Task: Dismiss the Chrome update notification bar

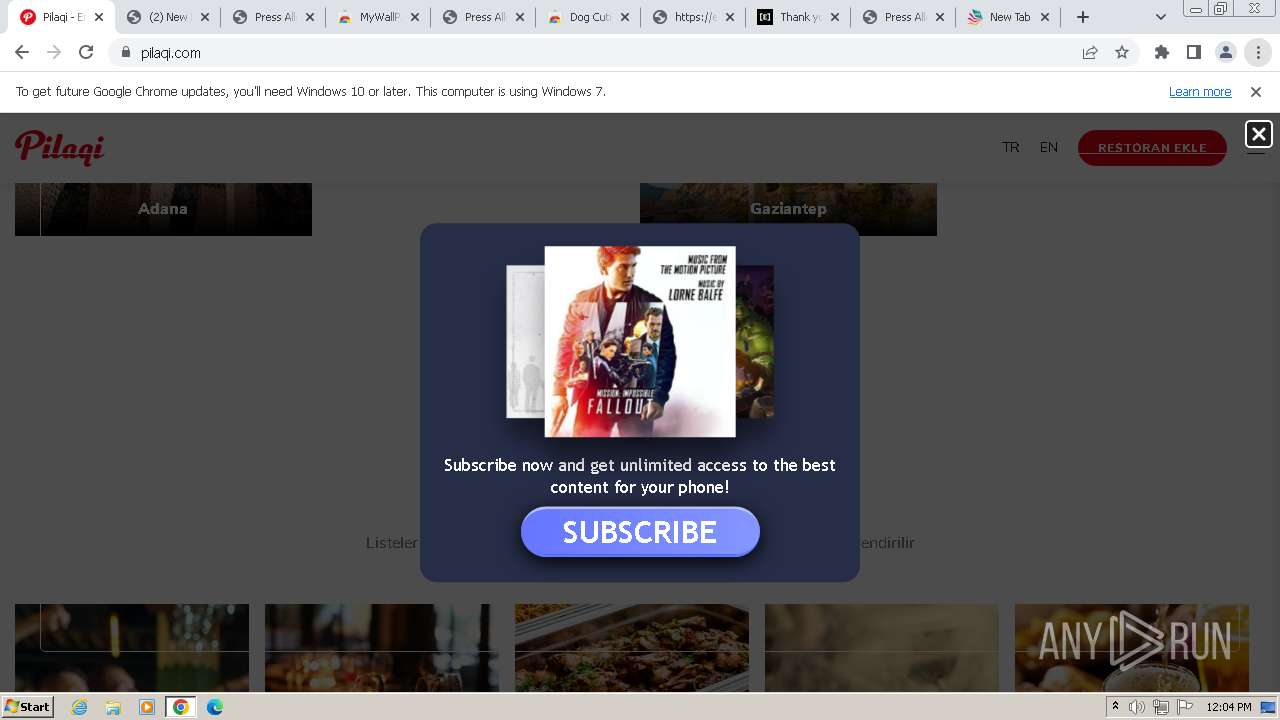Action: (1256, 92)
